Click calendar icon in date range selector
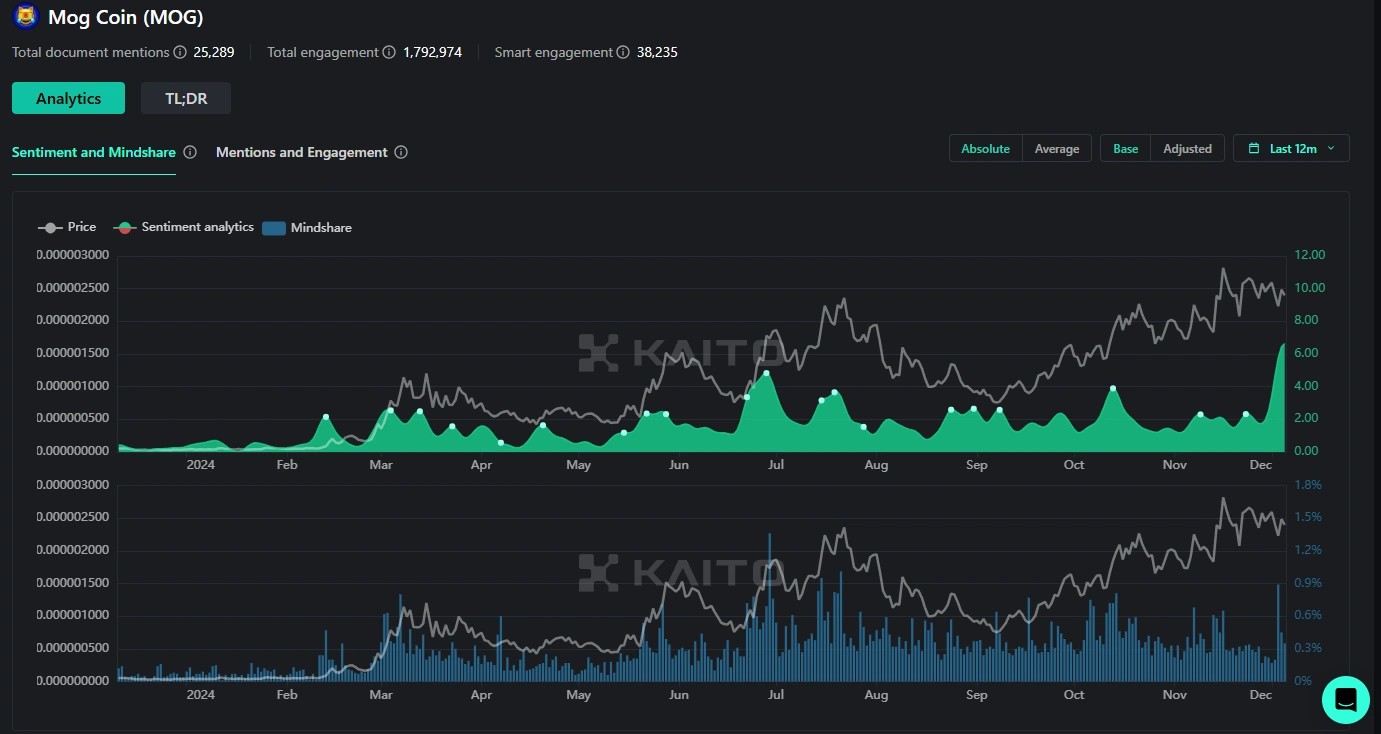1381x734 pixels. (1253, 149)
